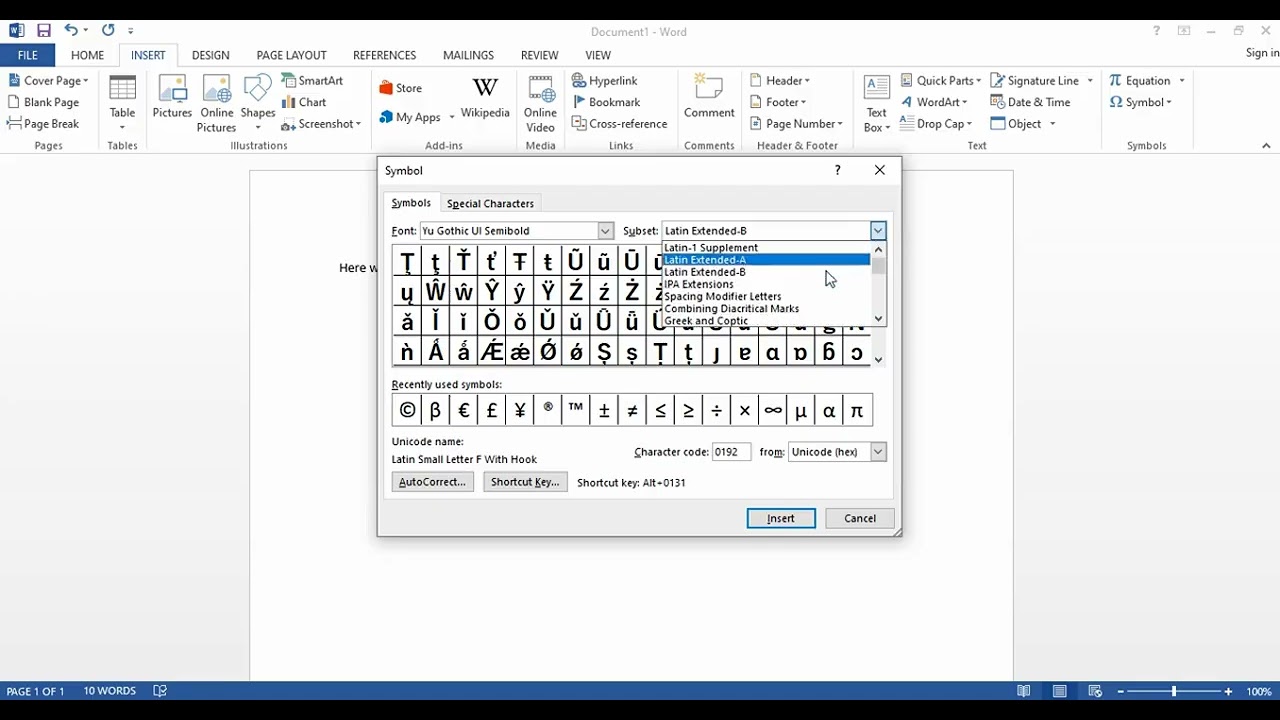Pick the pi symbol in recently used
This screenshot has height=720, width=1280.
tap(857, 410)
